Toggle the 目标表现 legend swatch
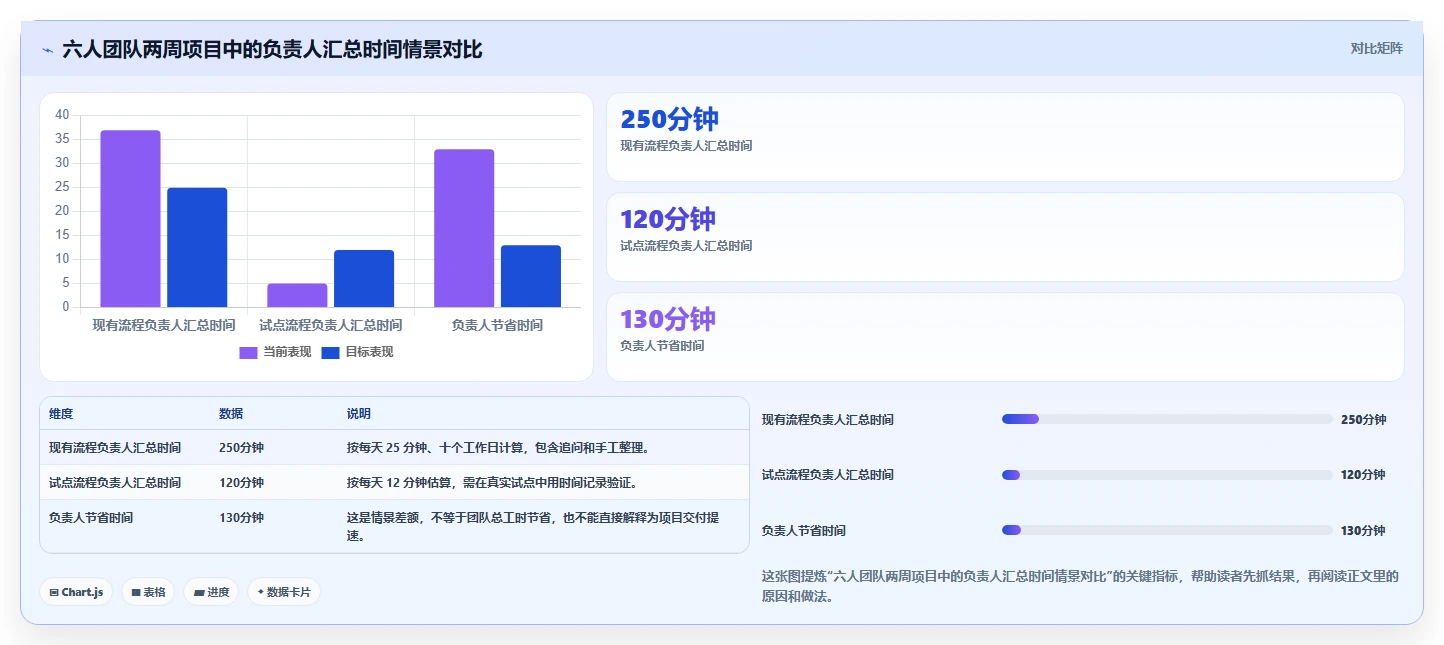The height and width of the screenshot is (645, 1444). pyautogui.click(x=331, y=352)
